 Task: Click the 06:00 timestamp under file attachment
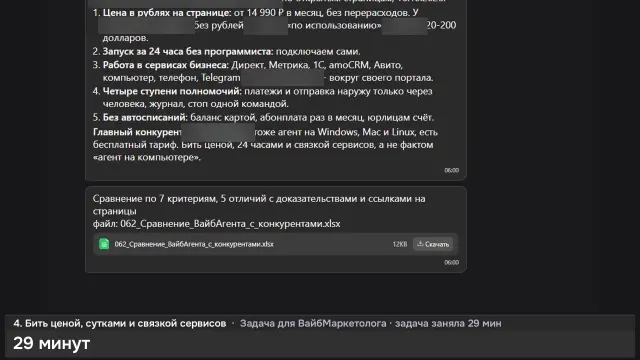[x=451, y=262]
